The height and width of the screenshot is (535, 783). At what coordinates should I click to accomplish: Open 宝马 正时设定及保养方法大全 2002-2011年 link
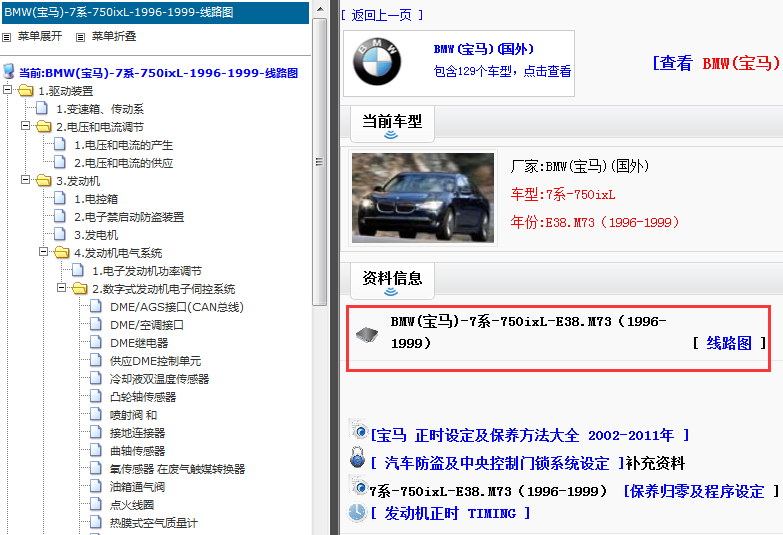click(x=530, y=436)
